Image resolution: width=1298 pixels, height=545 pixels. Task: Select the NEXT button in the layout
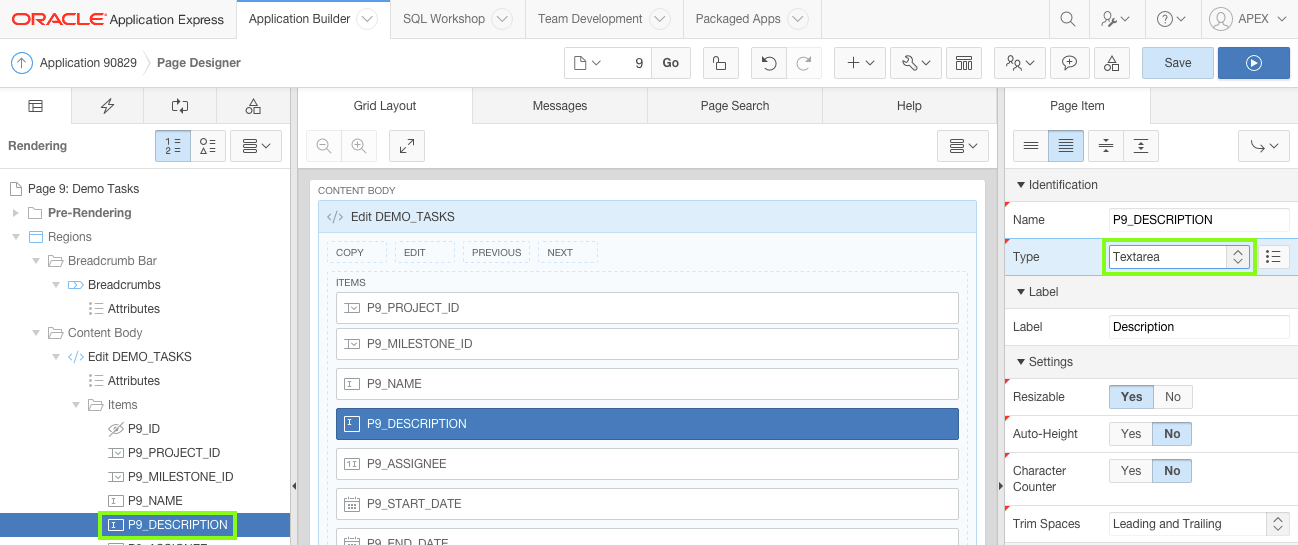[568, 252]
